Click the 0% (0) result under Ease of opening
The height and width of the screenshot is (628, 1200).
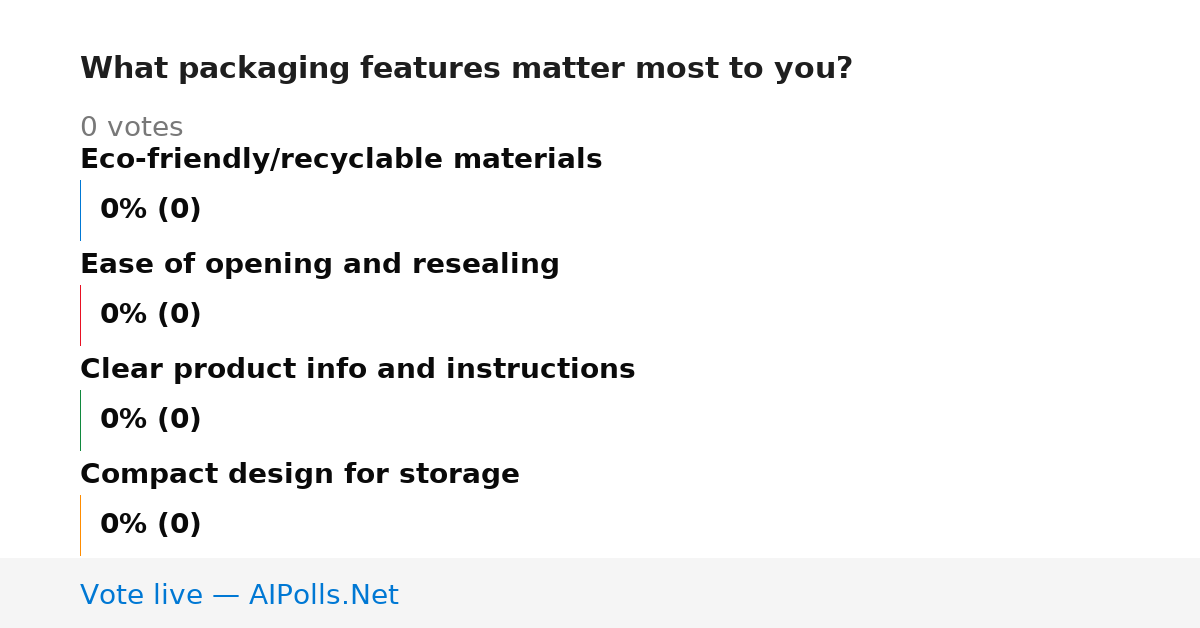tap(151, 315)
